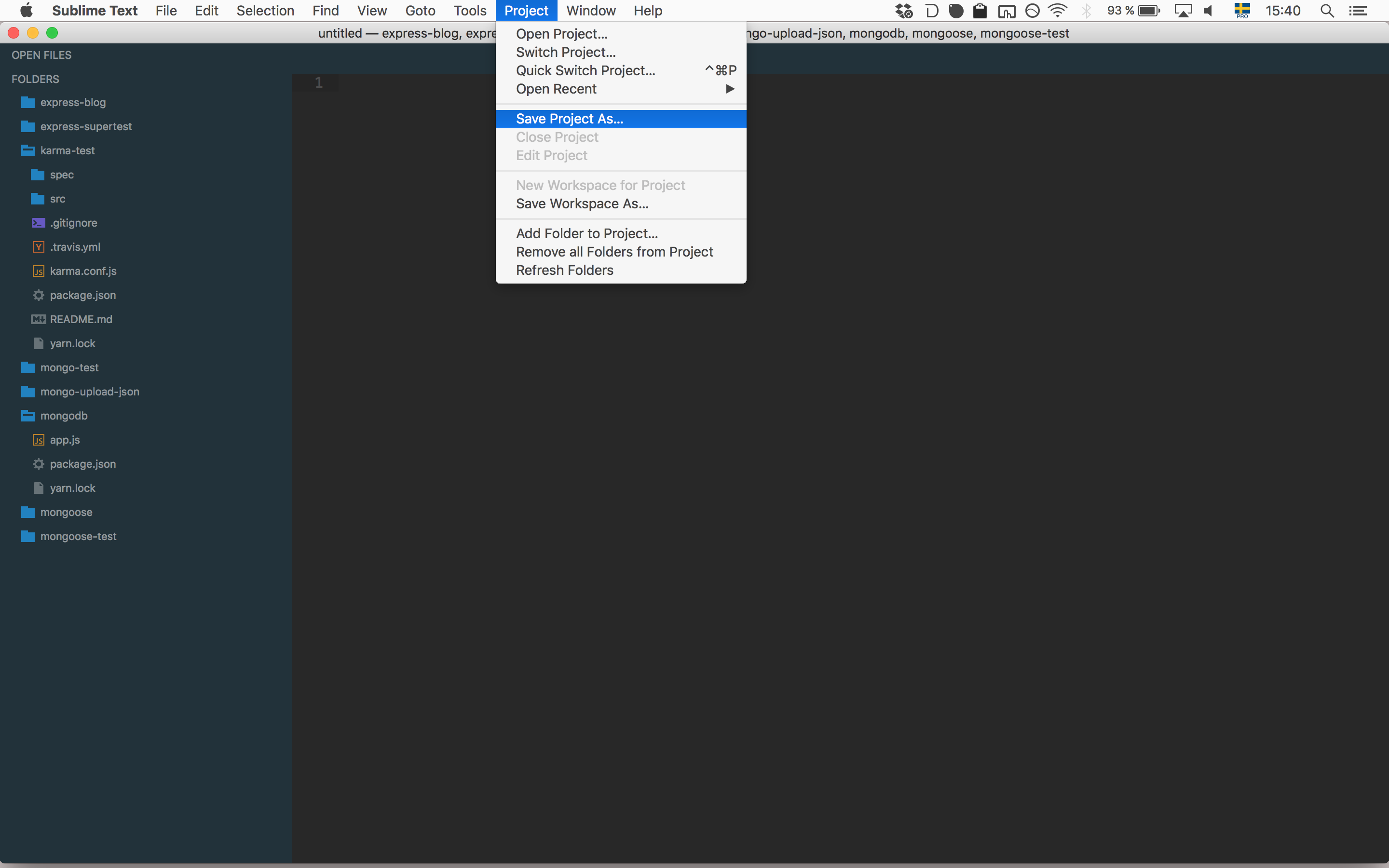Click the mongodb yarn.lock file icon
Viewport: 1389px width, 868px height.
pyautogui.click(x=39, y=488)
